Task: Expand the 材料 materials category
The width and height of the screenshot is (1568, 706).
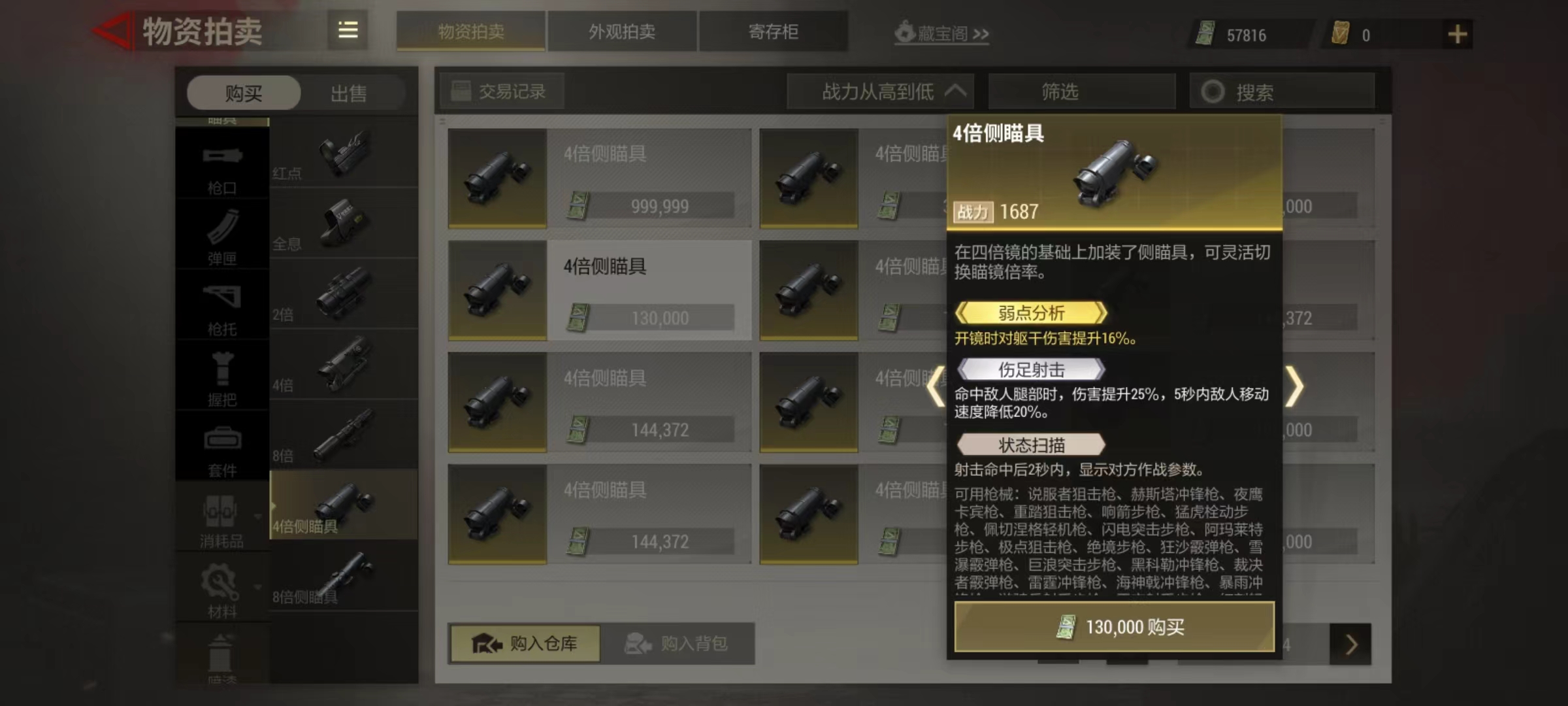Action: pos(222,590)
